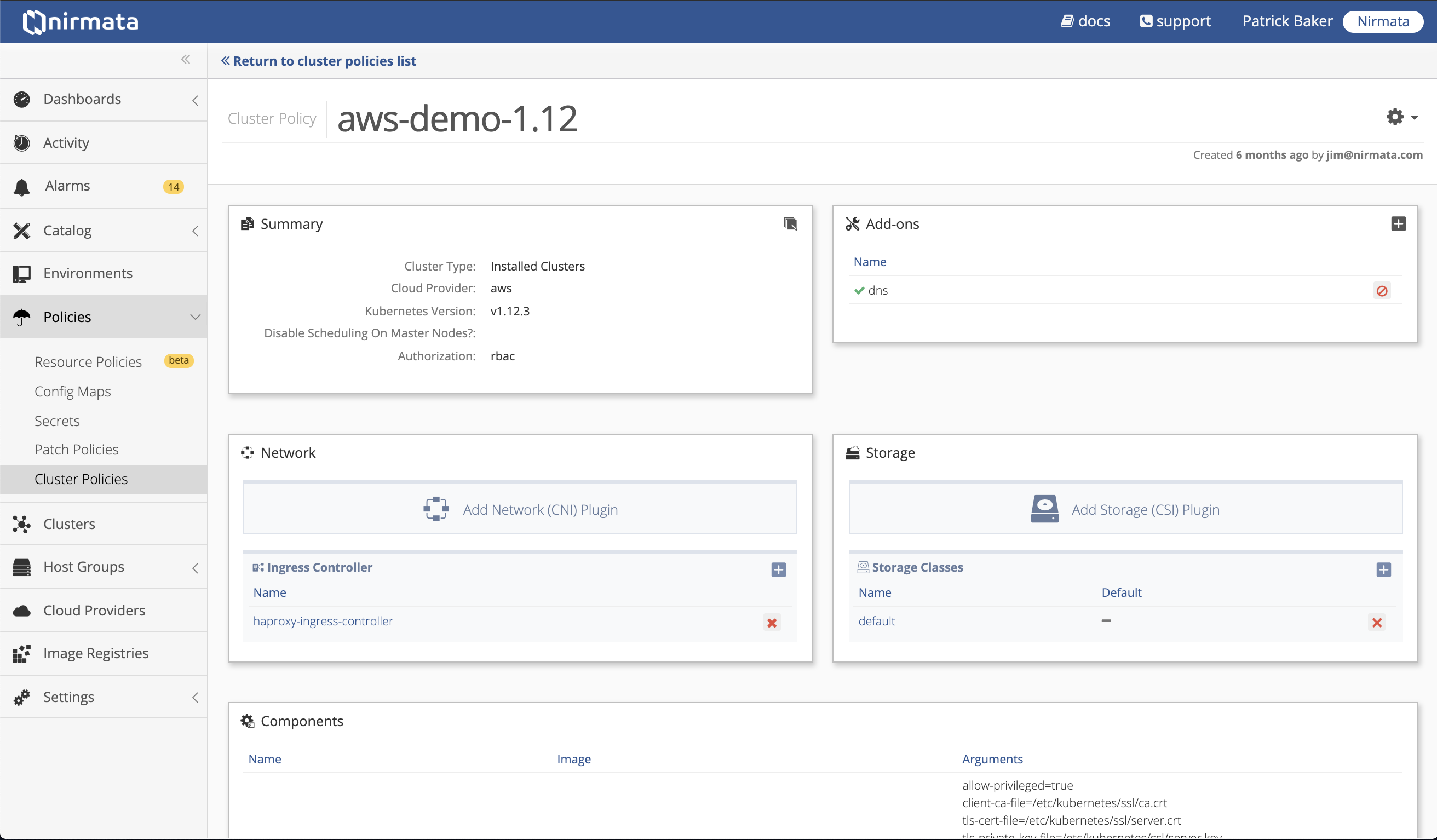Open haproxy-ingress-controller link

coord(323,621)
